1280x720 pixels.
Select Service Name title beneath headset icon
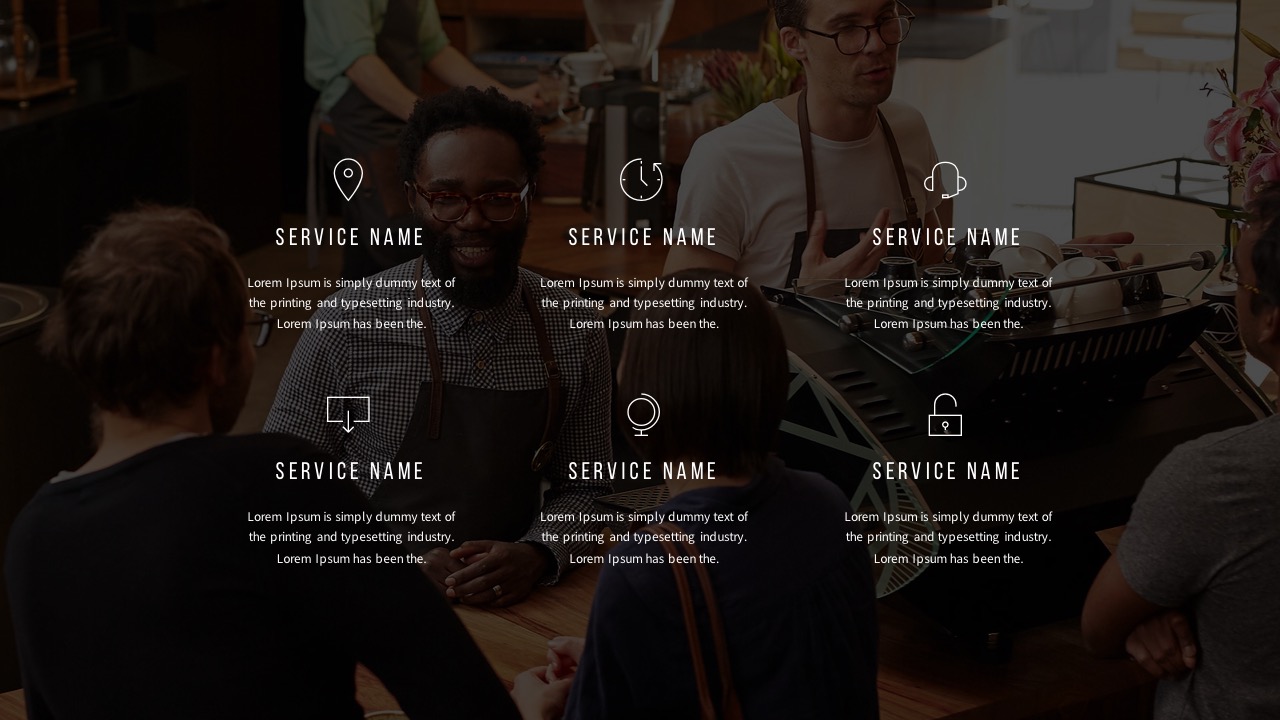click(947, 238)
